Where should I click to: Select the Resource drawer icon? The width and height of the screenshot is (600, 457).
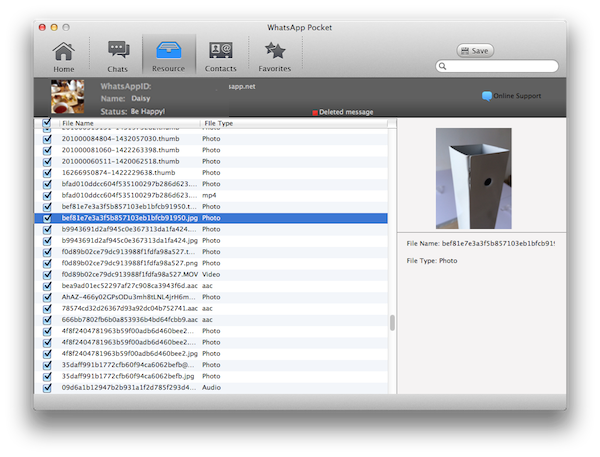(x=169, y=50)
